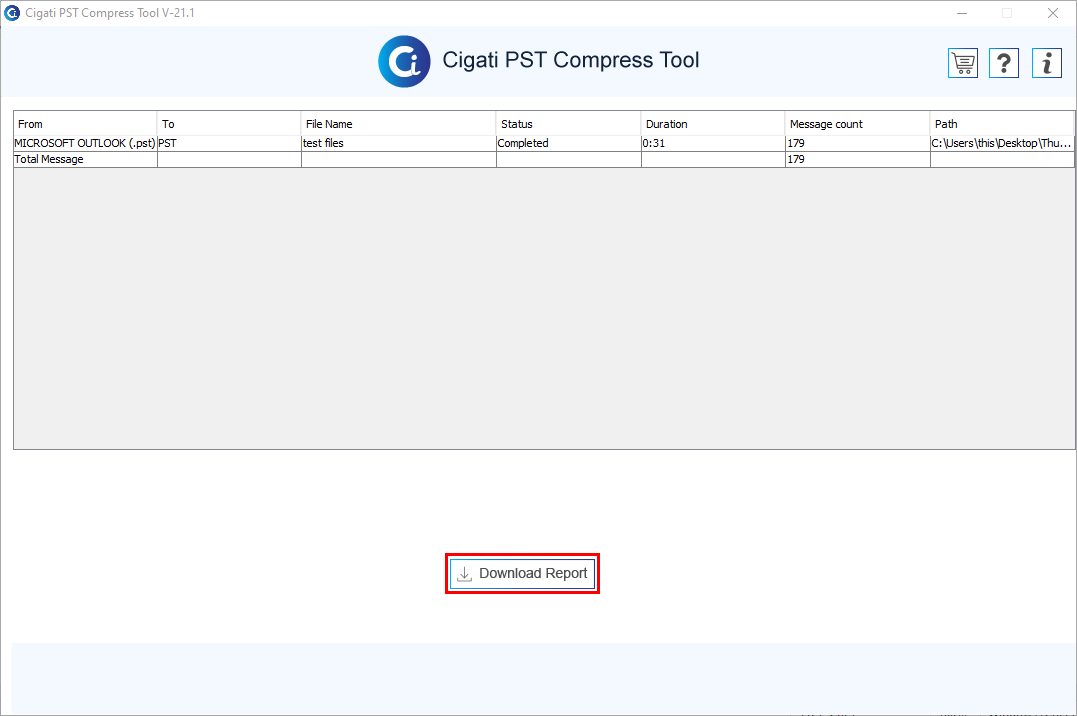Sort by the File Name column header
The width and height of the screenshot is (1077, 716).
[398, 124]
